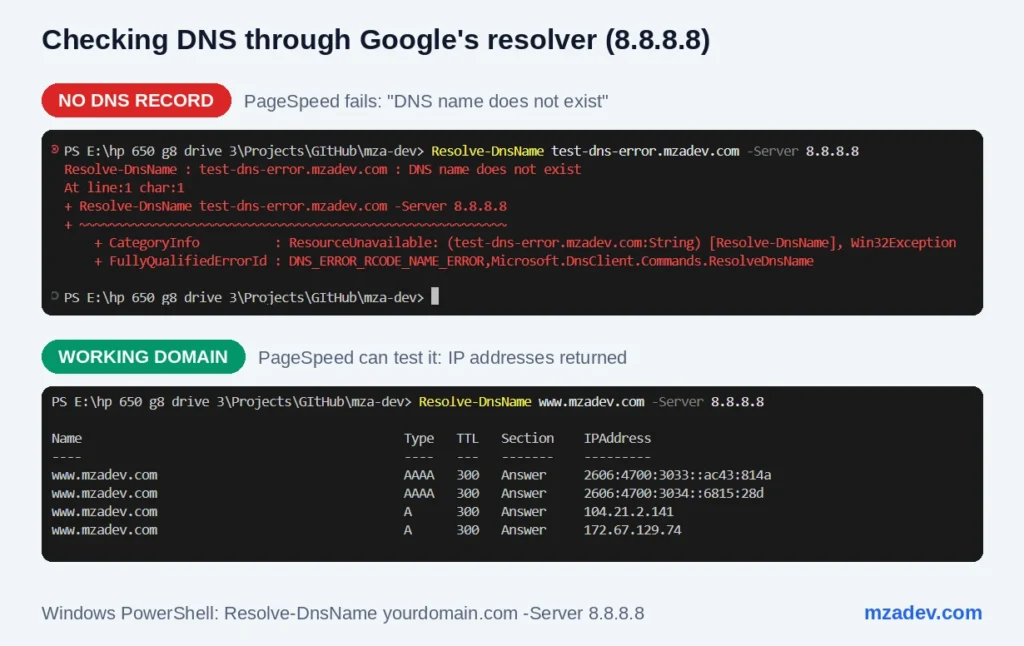Screen dimensions: 1024x646
Task: Click the grey circle marker beside the empty prompt
Action: (55, 296)
